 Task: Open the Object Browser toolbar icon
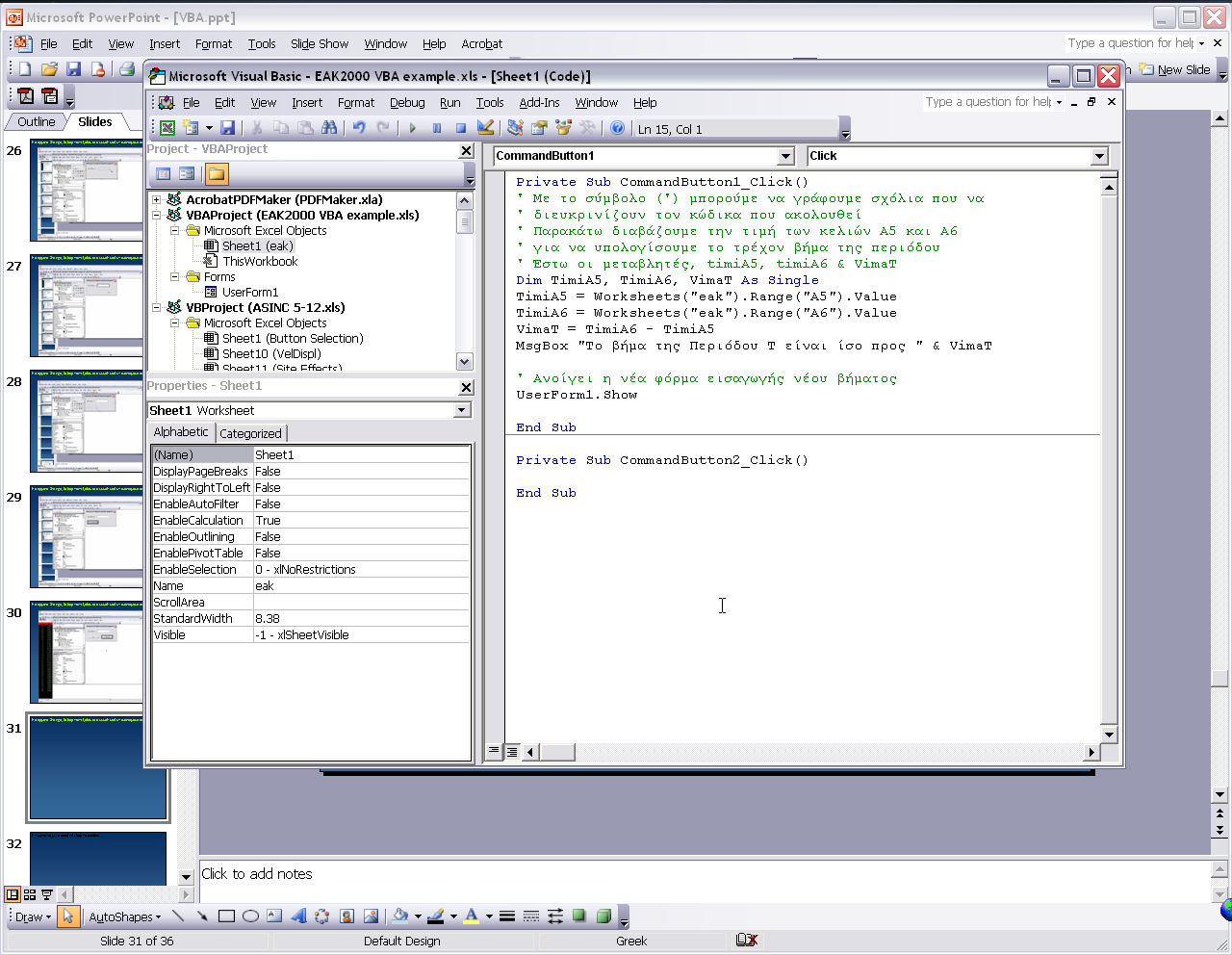coord(564,128)
